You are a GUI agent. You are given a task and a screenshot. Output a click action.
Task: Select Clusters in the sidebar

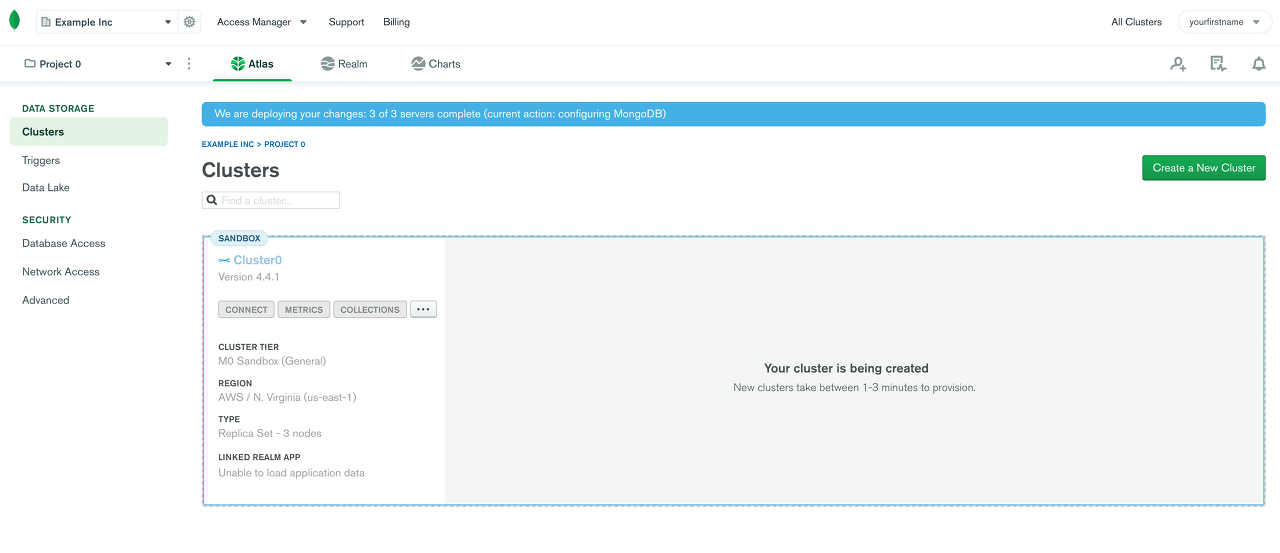(x=88, y=132)
